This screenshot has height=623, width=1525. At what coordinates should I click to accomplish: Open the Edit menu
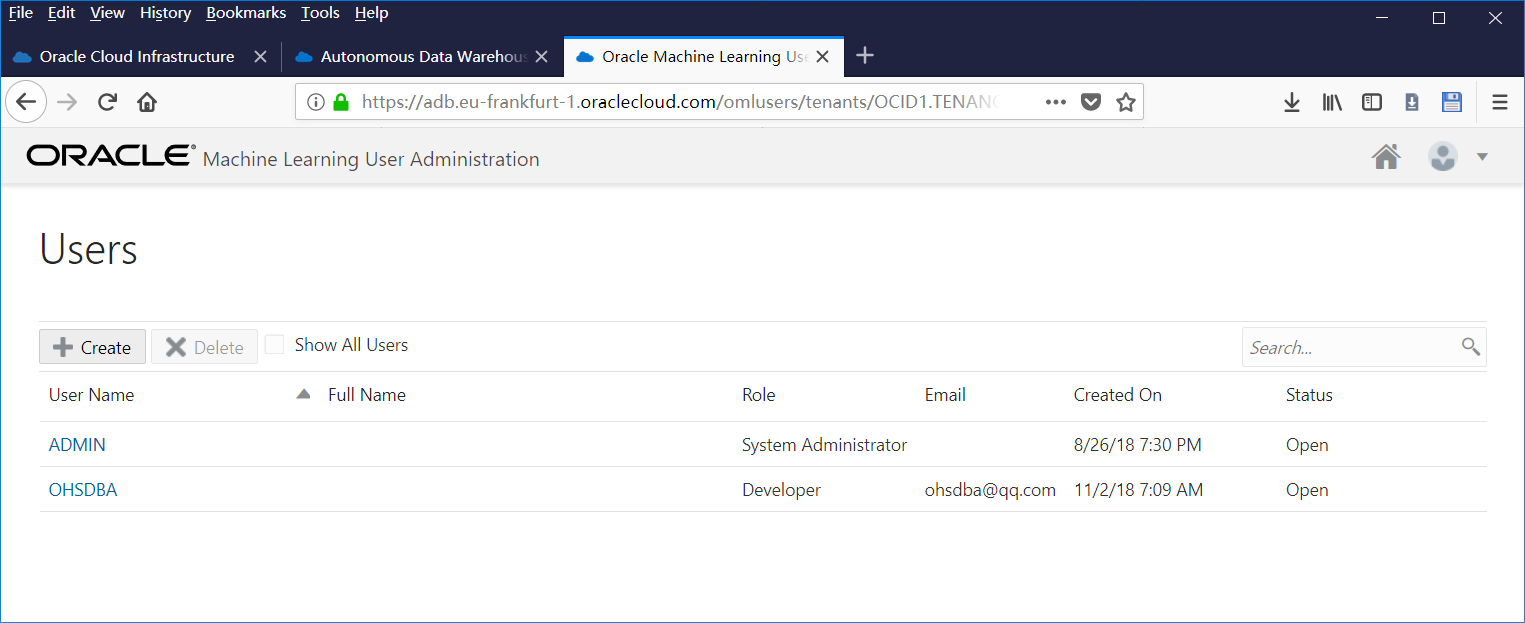coord(62,13)
